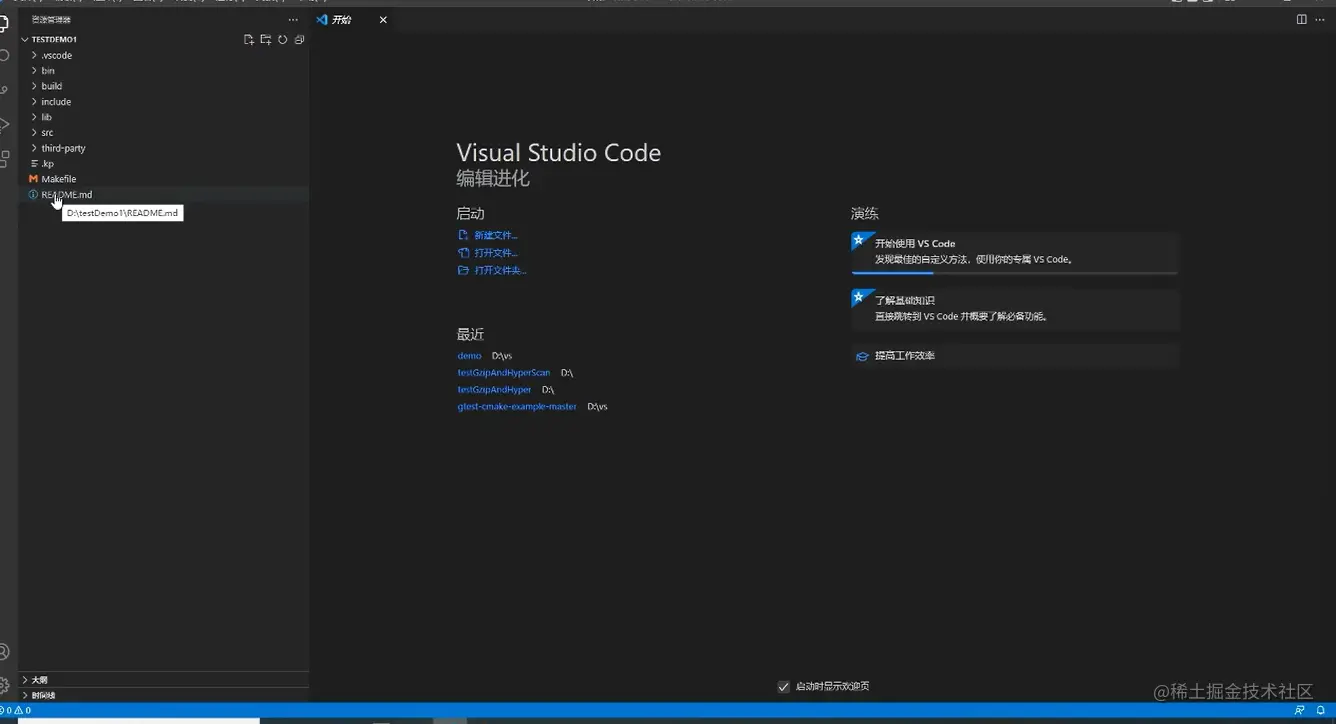
Task: Open recent project testGzipAndHyperScan
Action: (x=504, y=373)
